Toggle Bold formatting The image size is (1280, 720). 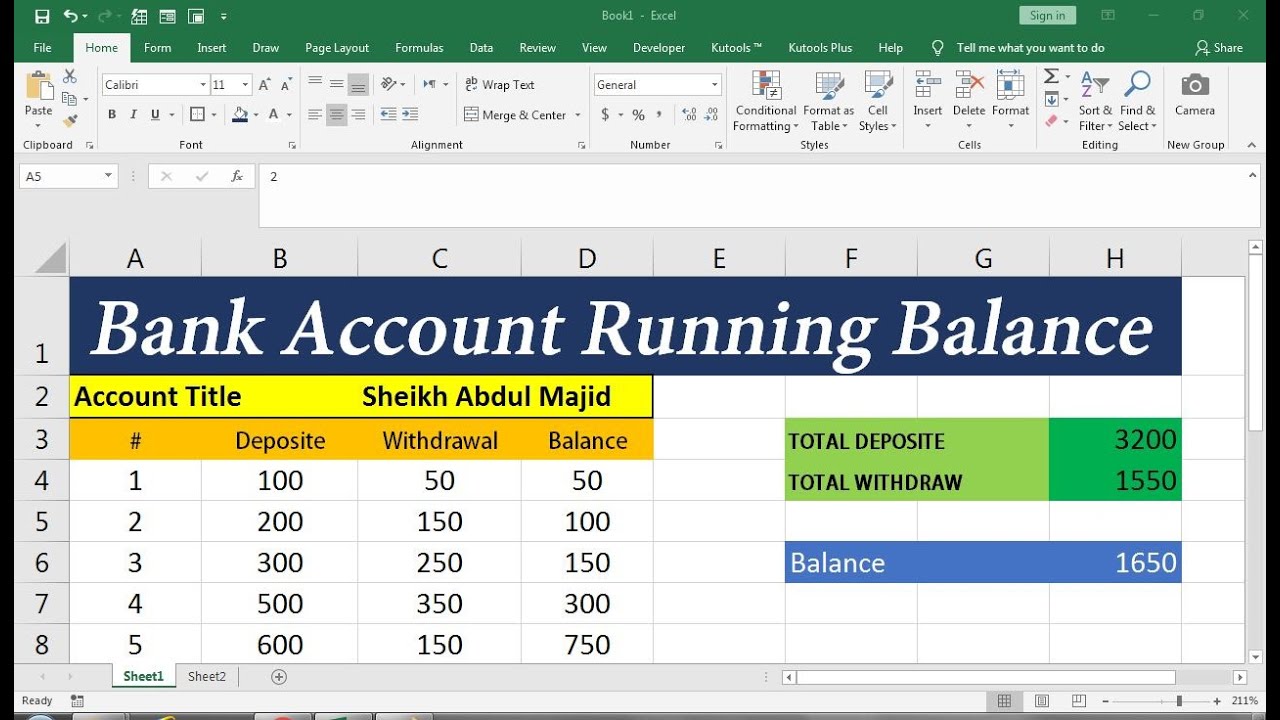coord(112,114)
